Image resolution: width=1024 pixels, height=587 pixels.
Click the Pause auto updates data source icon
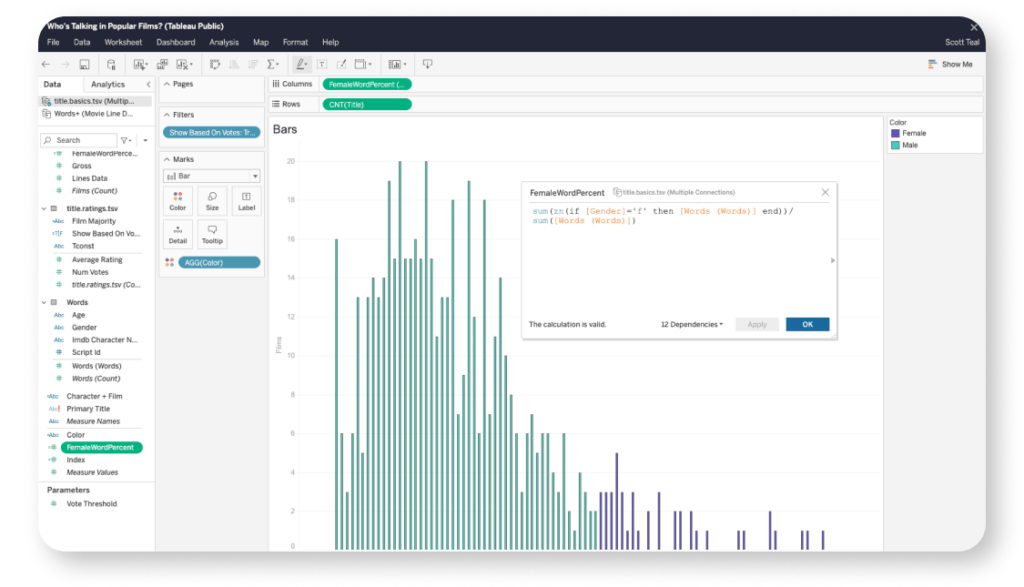[111, 64]
